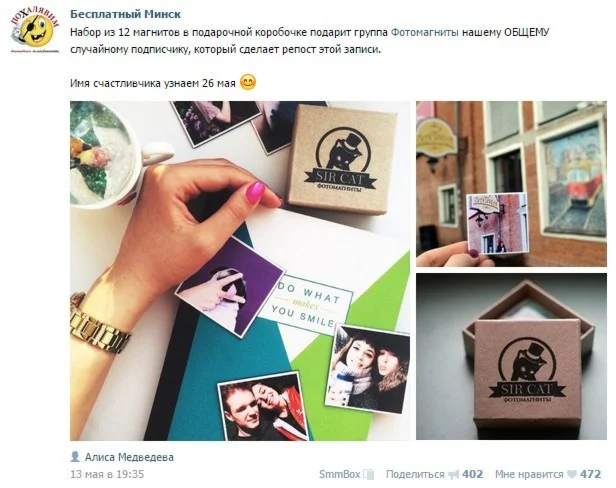Click the SmmBox copy icon
Screen dimensions: 616x488
tap(368, 474)
